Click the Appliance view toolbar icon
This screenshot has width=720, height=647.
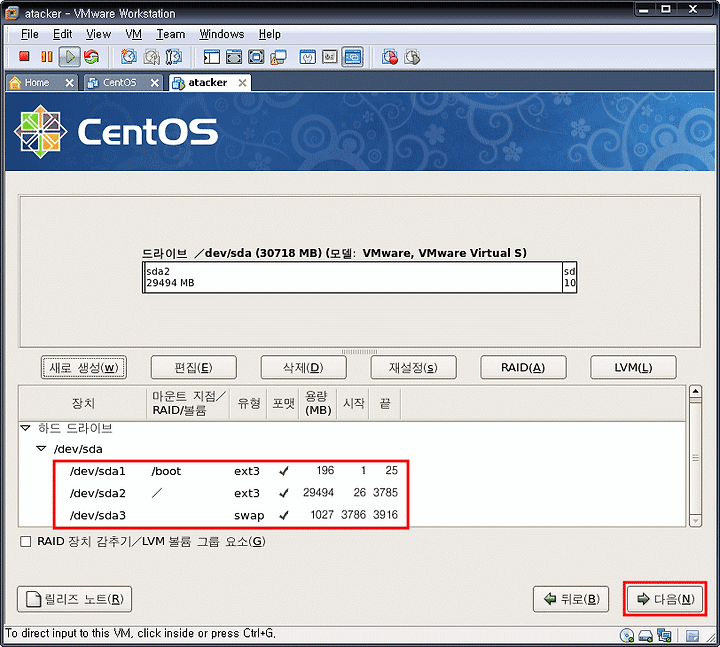[x=330, y=57]
